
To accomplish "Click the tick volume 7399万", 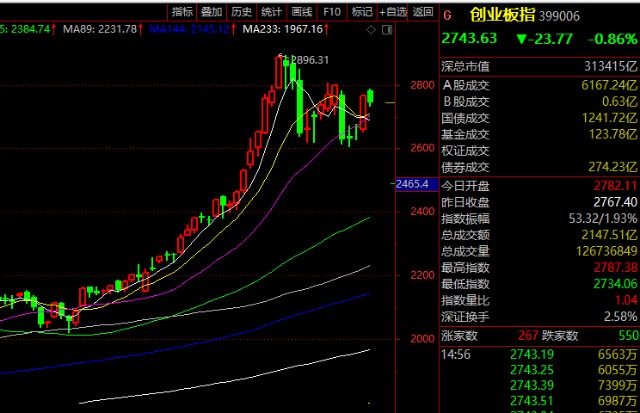I will tap(617, 385).
